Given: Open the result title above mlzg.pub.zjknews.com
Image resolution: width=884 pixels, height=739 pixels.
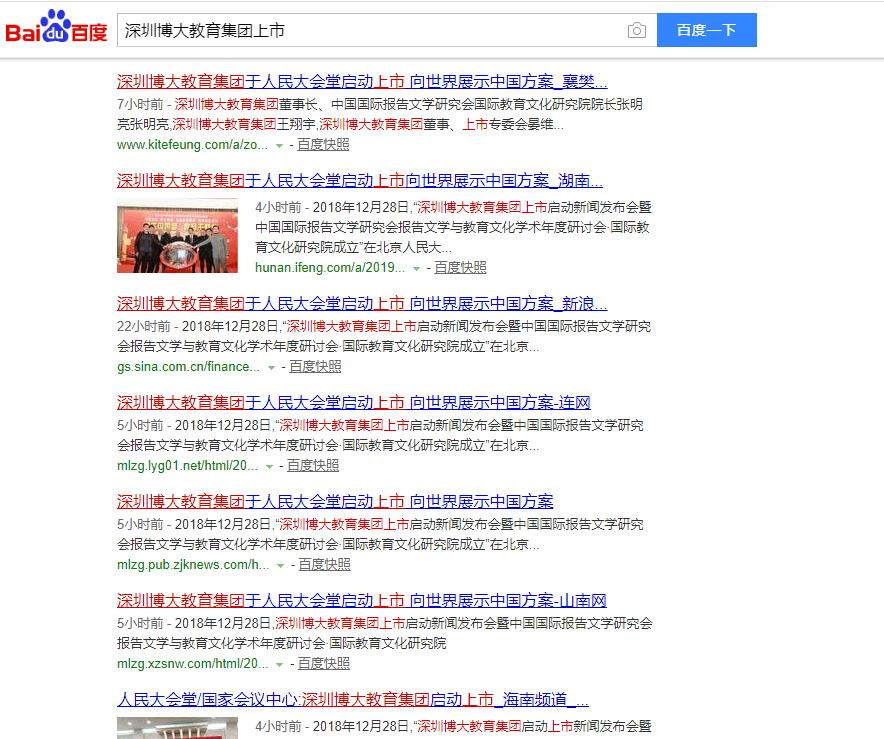Looking at the screenshot, I should [x=335, y=501].
